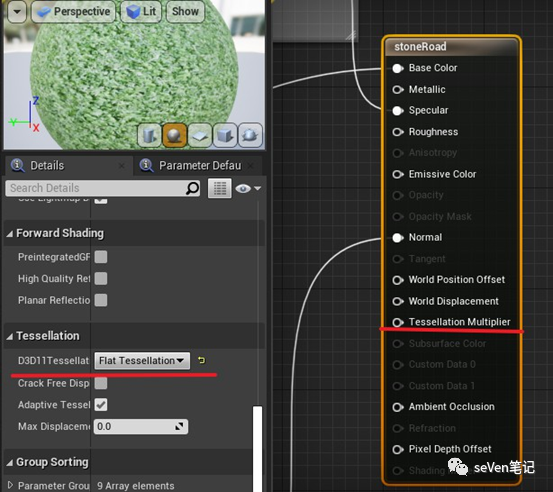Click the Pixel Depth Offset pin
This screenshot has width=553, height=492.
[x=397, y=449]
